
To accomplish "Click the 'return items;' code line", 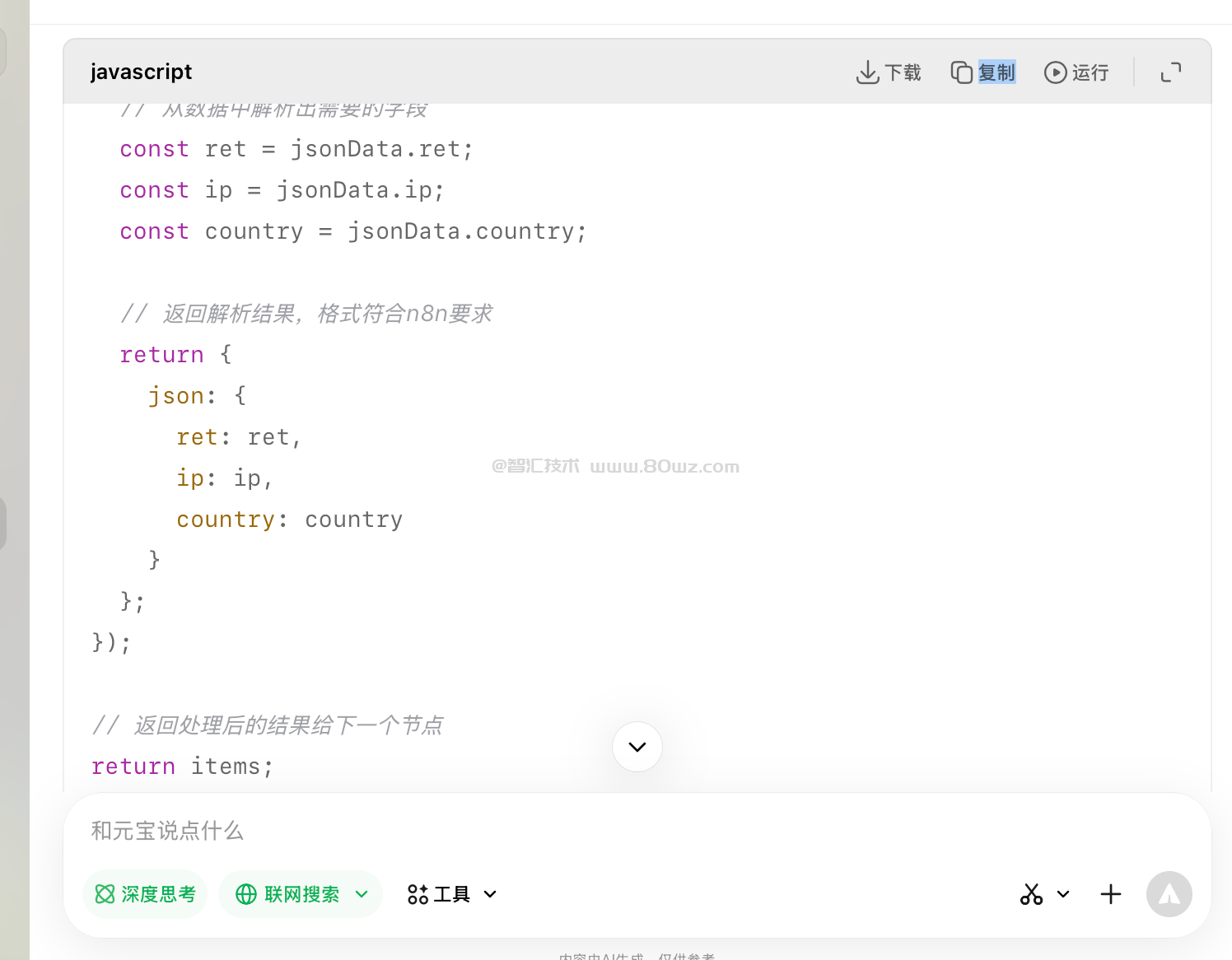I will [x=182, y=767].
